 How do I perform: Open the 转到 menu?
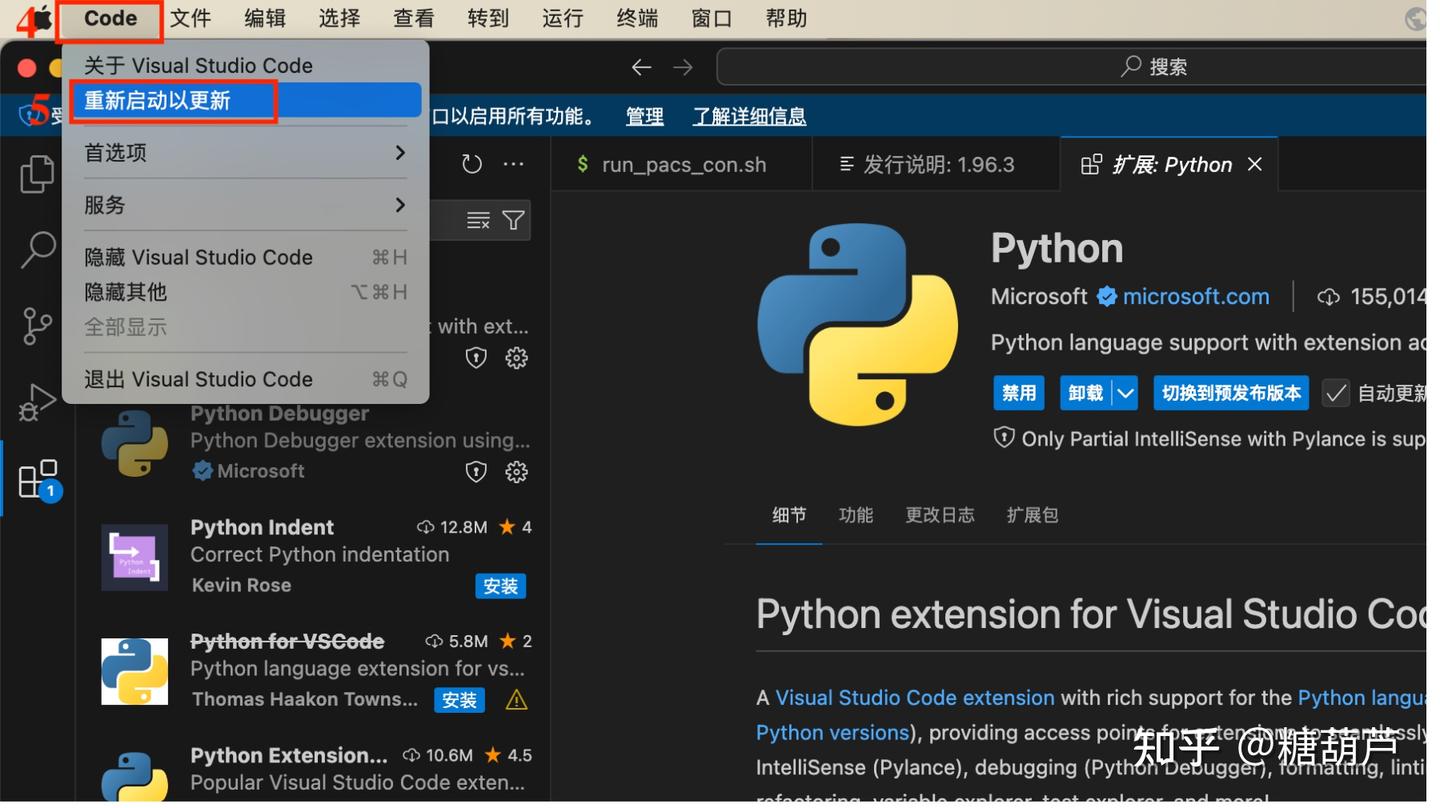tap(488, 19)
